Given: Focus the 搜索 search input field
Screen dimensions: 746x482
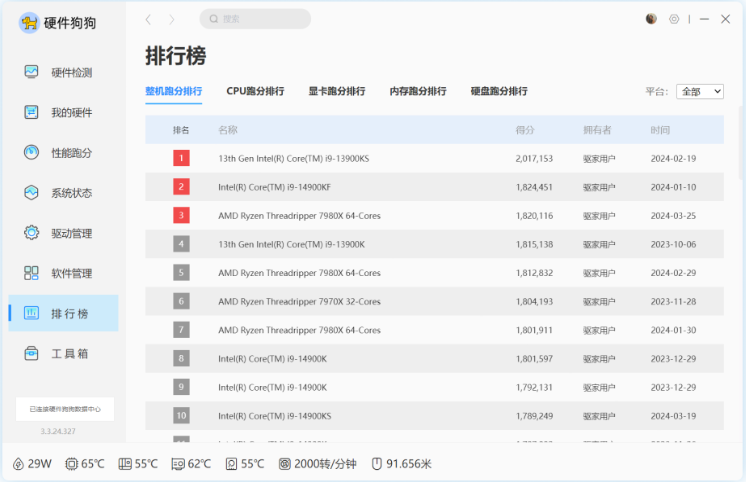Looking at the screenshot, I should tap(255, 19).
